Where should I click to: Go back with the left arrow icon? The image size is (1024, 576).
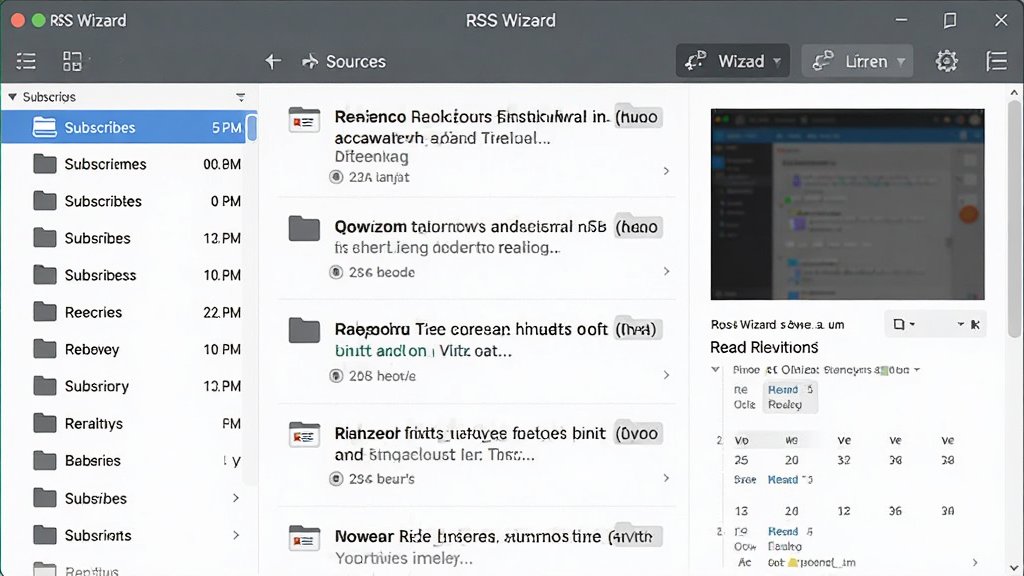click(273, 61)
